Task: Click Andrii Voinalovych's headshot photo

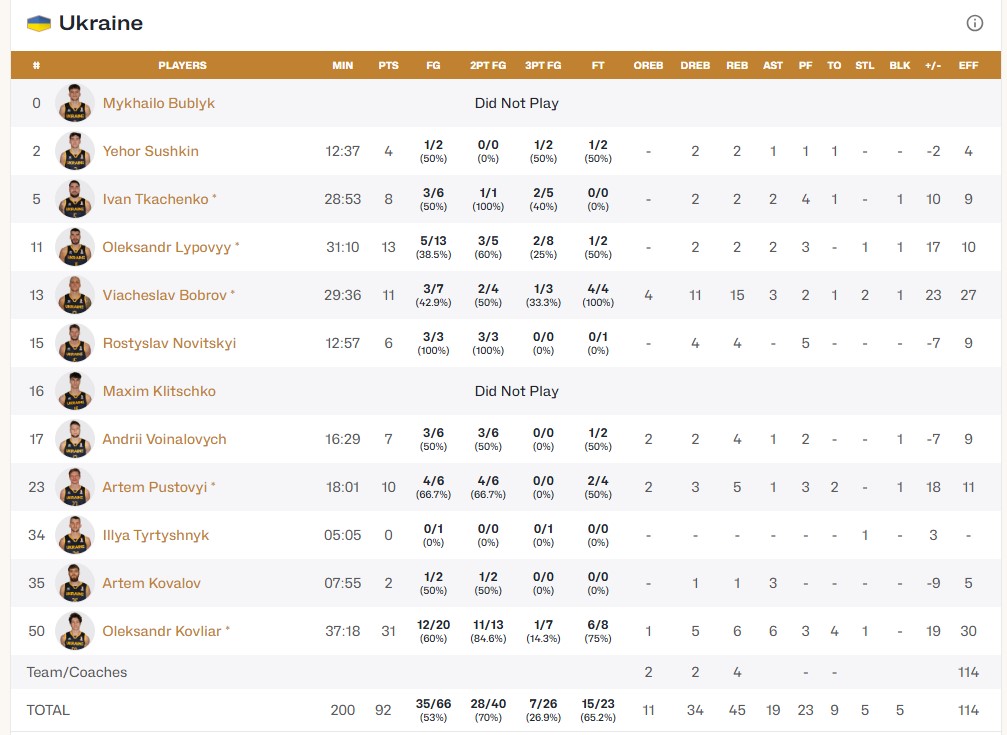Action: click(x=75, y=439)
